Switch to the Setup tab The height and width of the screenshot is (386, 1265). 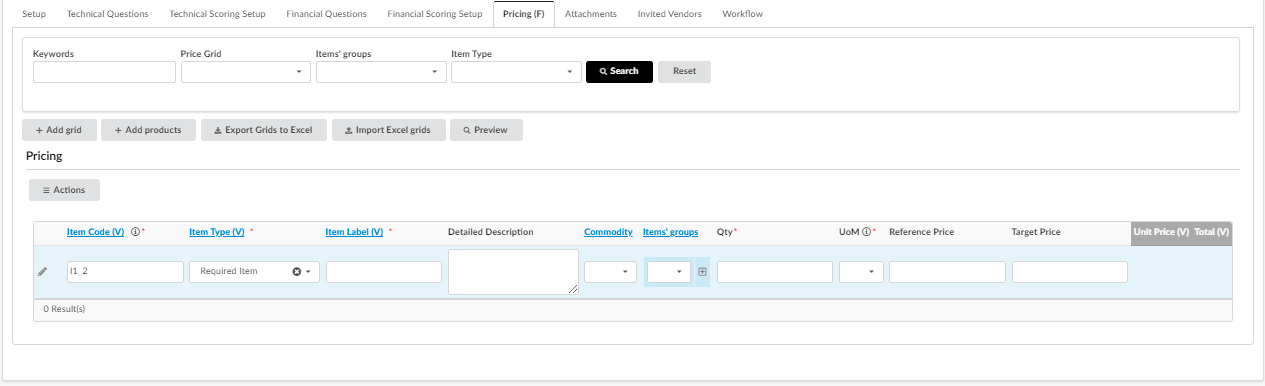[x=34, y=14]
